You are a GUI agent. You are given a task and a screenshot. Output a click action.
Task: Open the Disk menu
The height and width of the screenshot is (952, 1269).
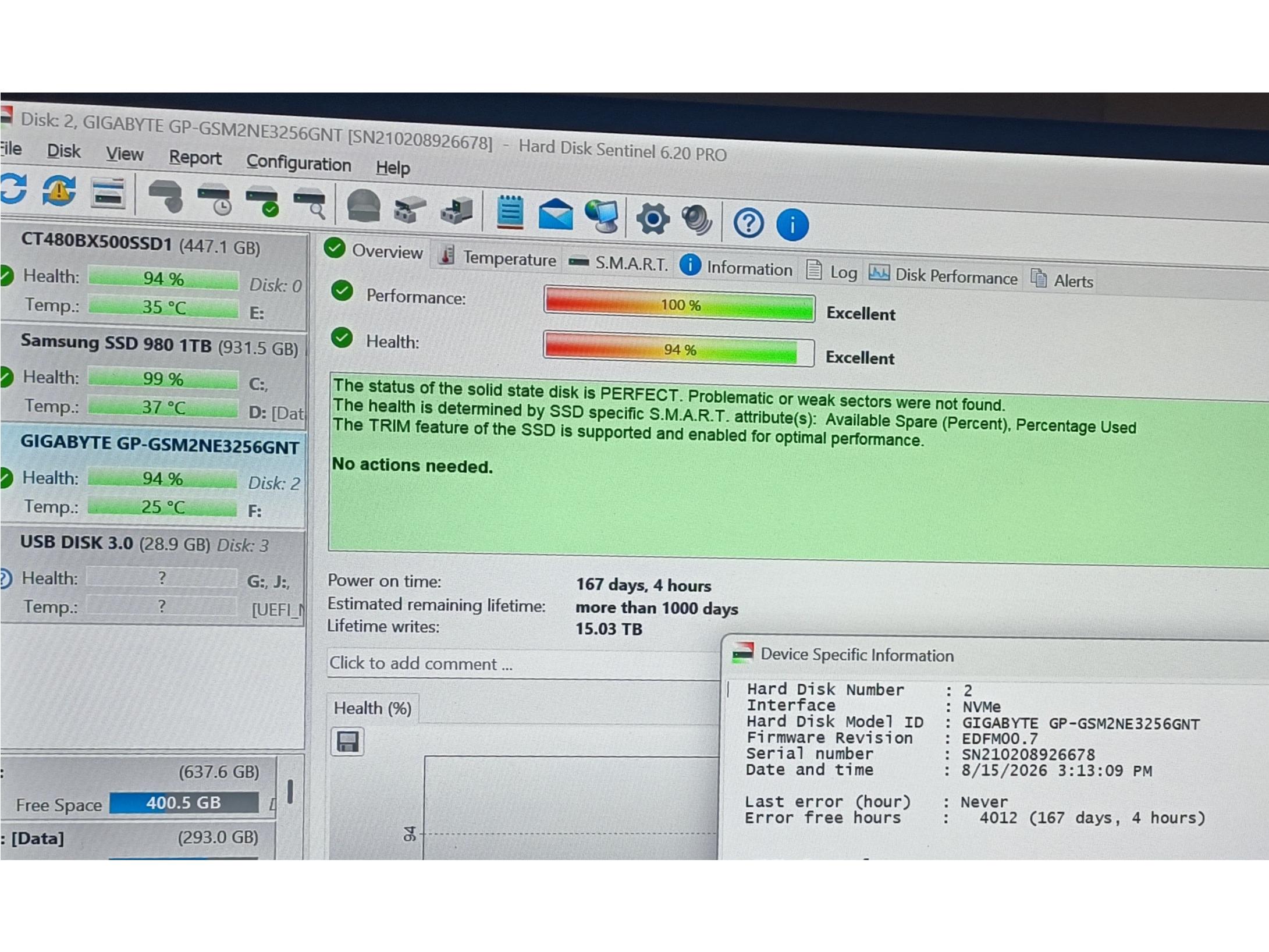point(63,151)
